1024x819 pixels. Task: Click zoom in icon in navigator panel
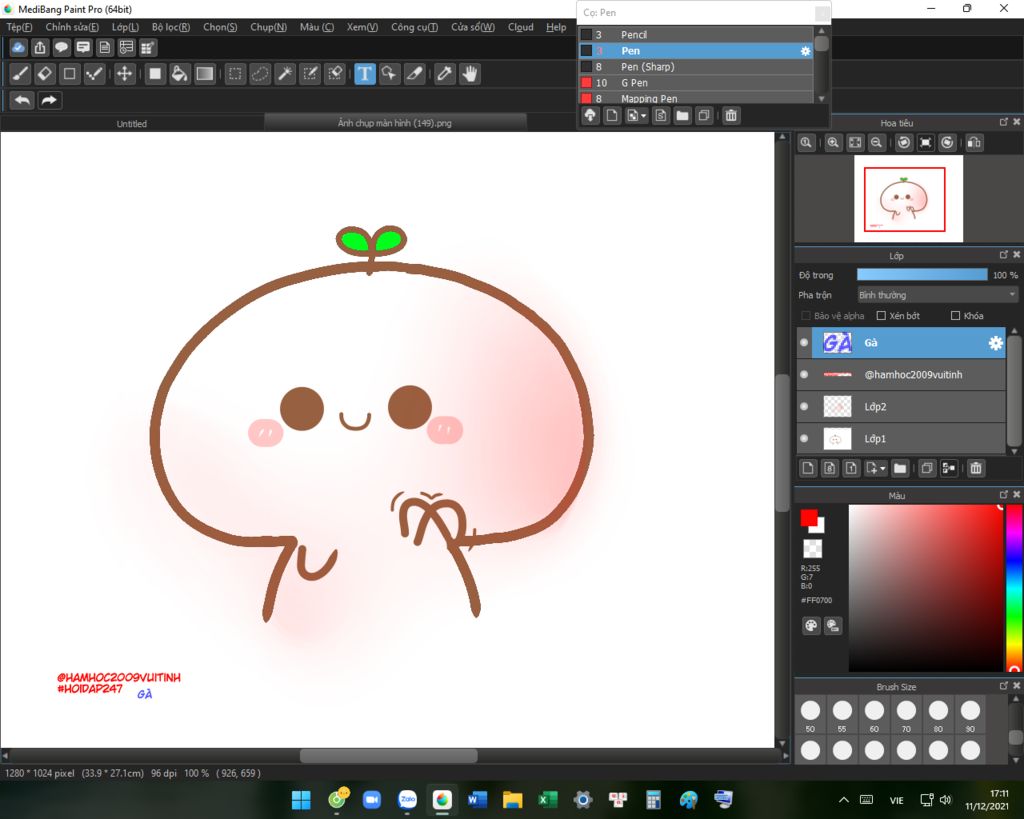pos(833,142)
